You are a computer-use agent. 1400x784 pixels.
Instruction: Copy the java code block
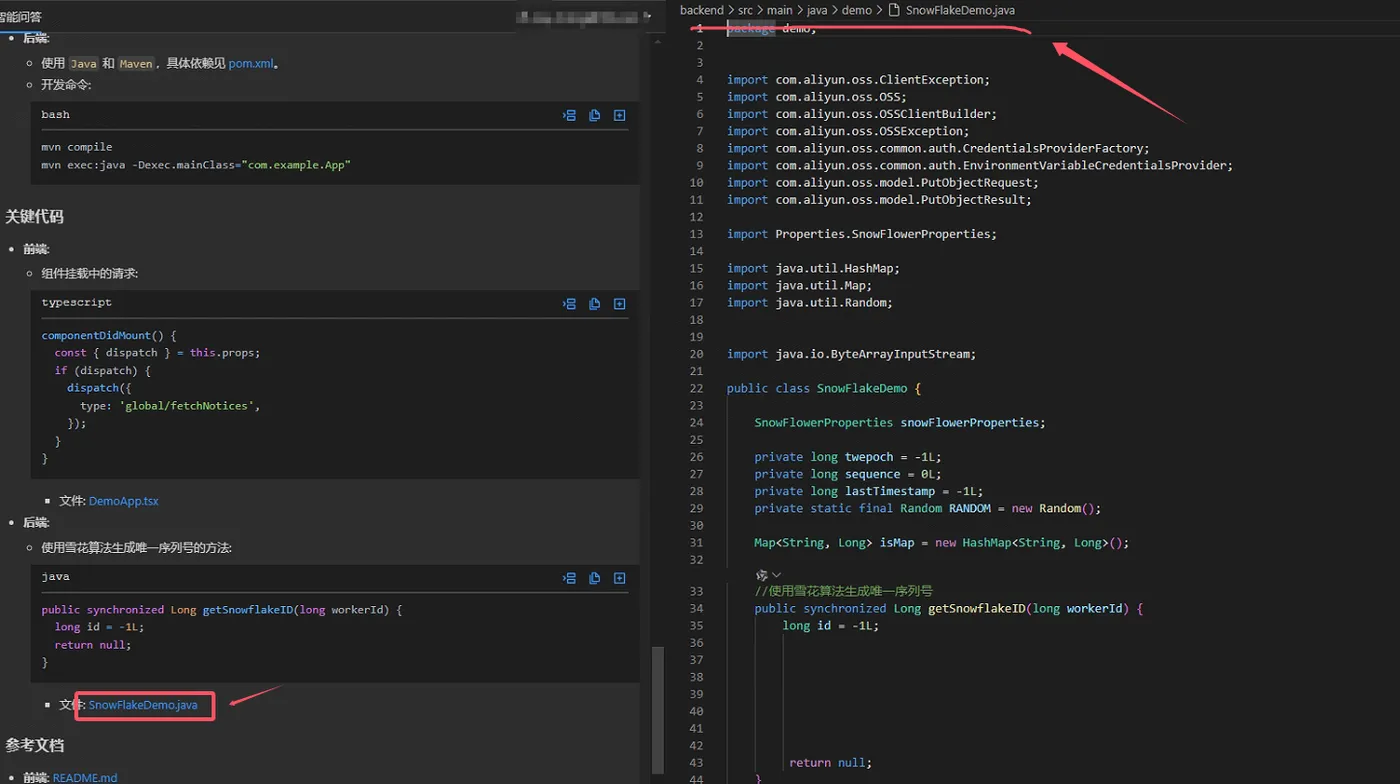tap(594, 577)
